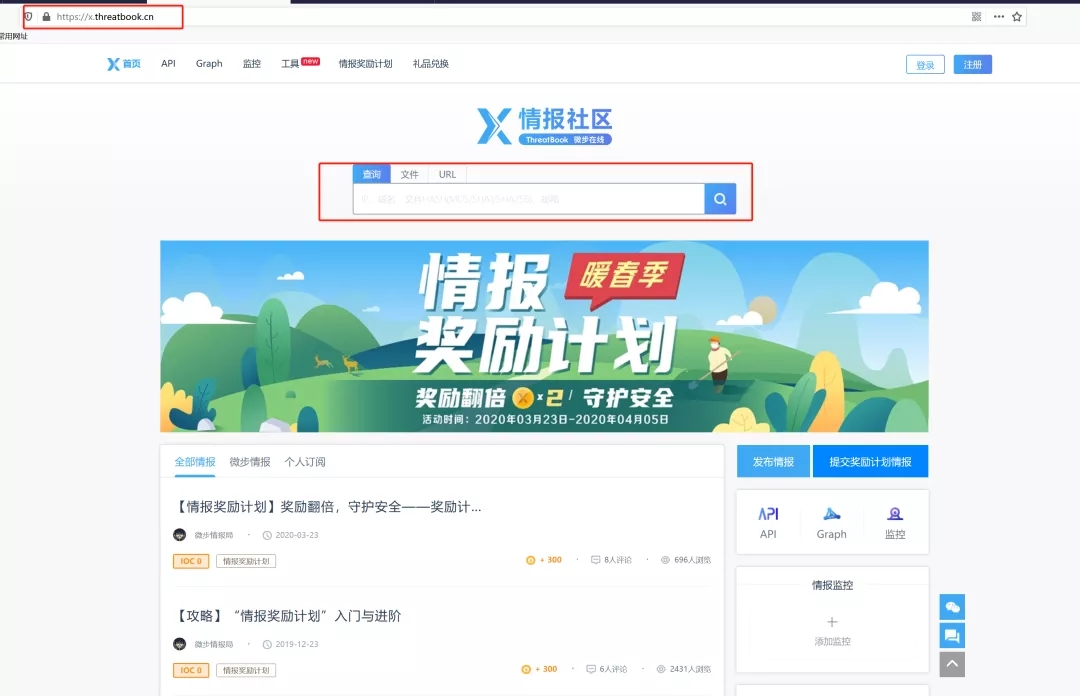Click the 2431人浏览 view count
This screenshot has height=696, width=1080.
[x=684, y=669]
